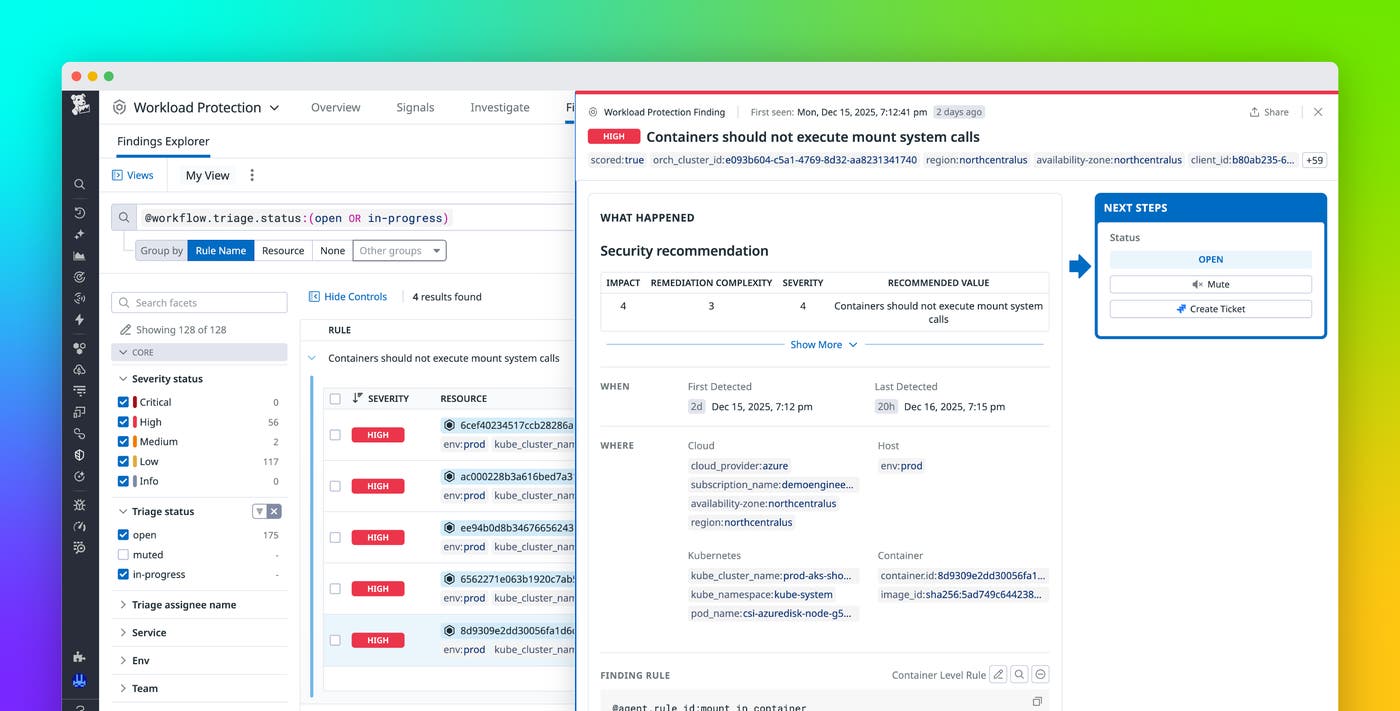Select the checkbox on the first HIGH finding row
This screenshot has height=711, width=1400.
pos(335,434)
